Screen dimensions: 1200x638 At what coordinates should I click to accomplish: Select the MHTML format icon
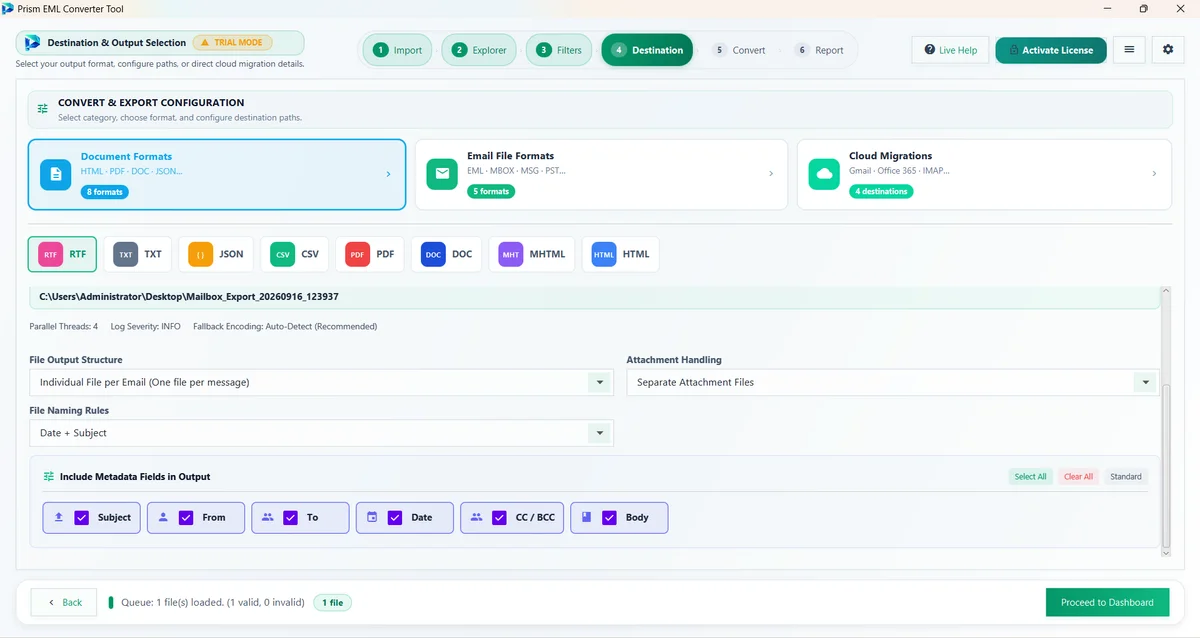click(511, 255)
